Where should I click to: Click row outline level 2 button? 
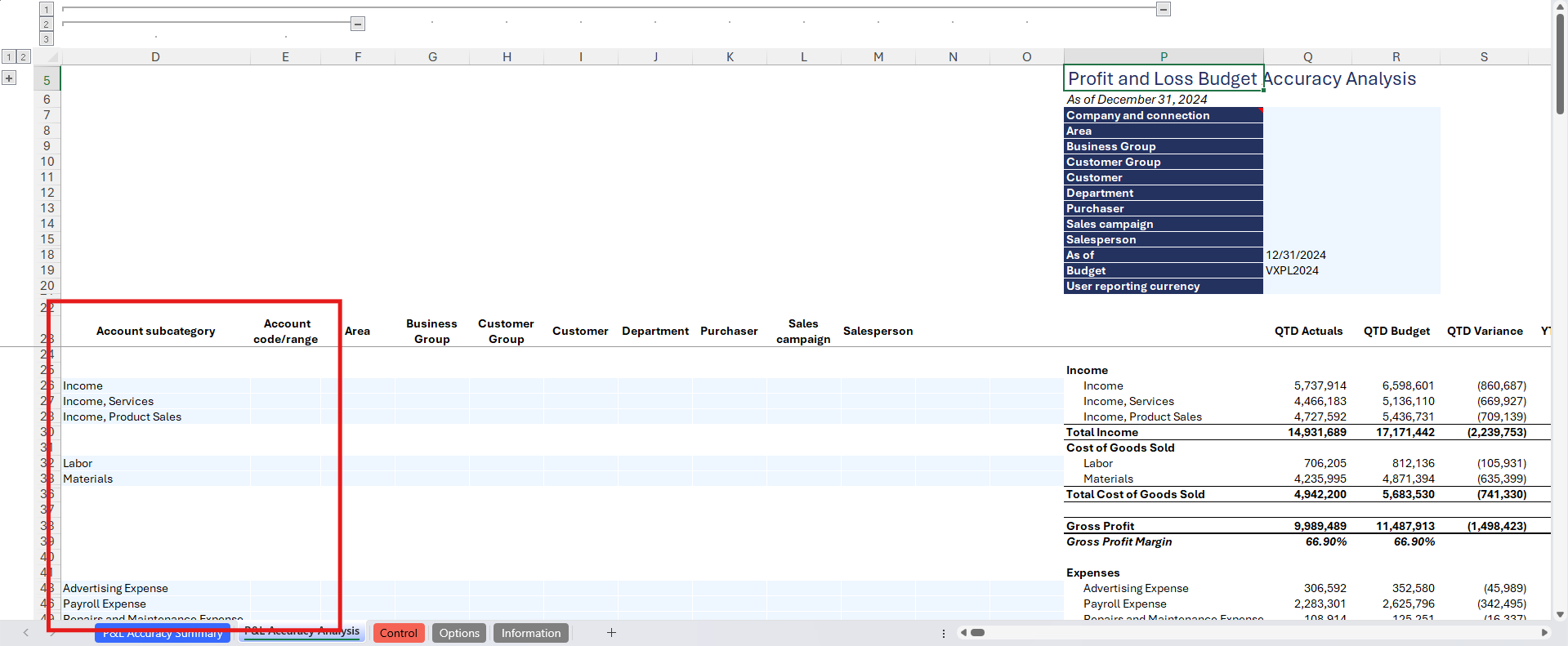point(24,56)
